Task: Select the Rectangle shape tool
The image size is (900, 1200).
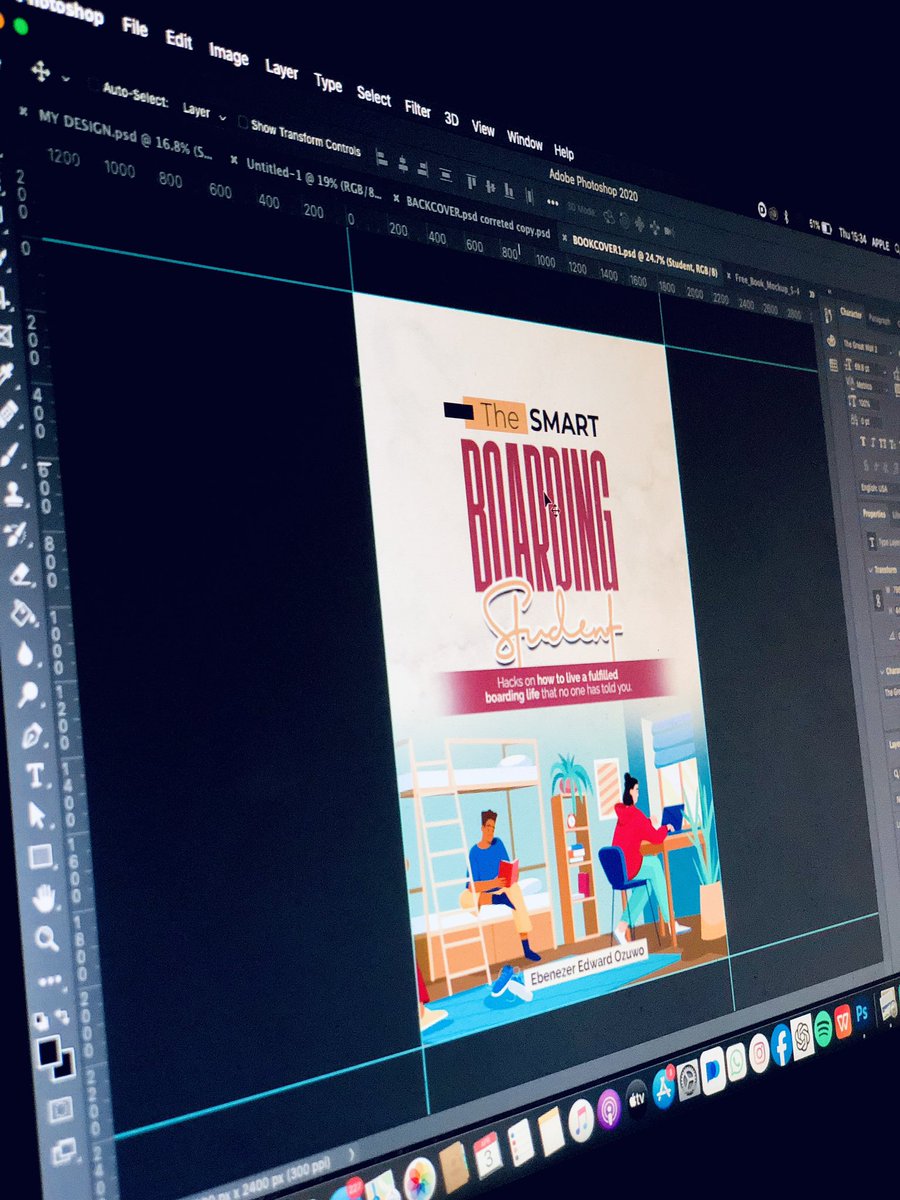Action: pos(40,856)
